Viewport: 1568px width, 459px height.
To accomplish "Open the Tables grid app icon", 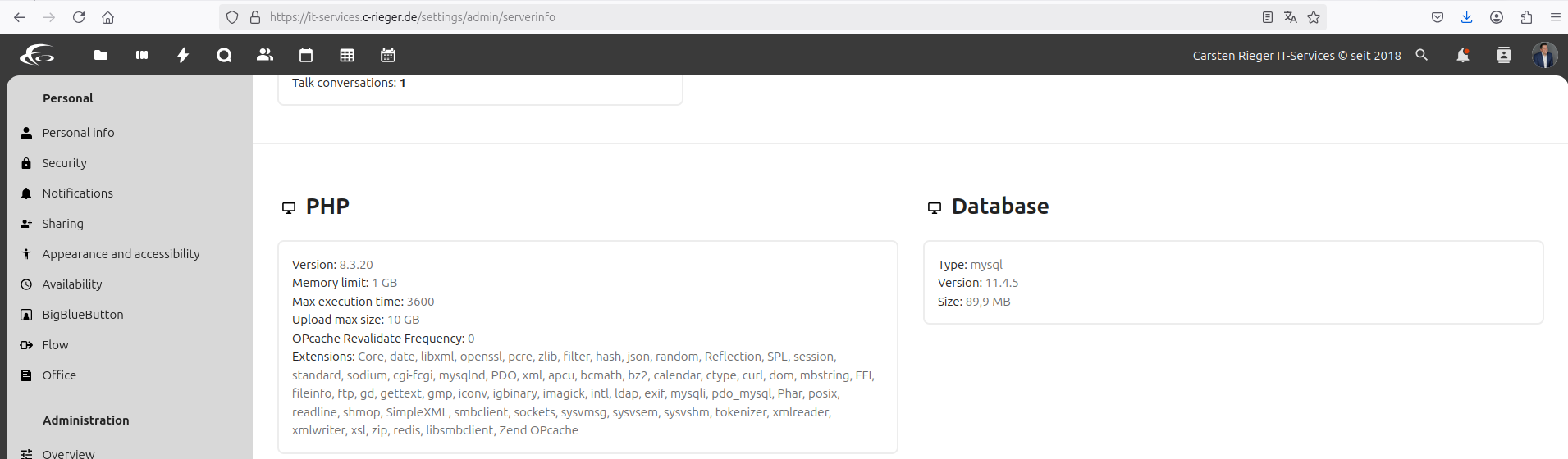I will coord(347,55).
